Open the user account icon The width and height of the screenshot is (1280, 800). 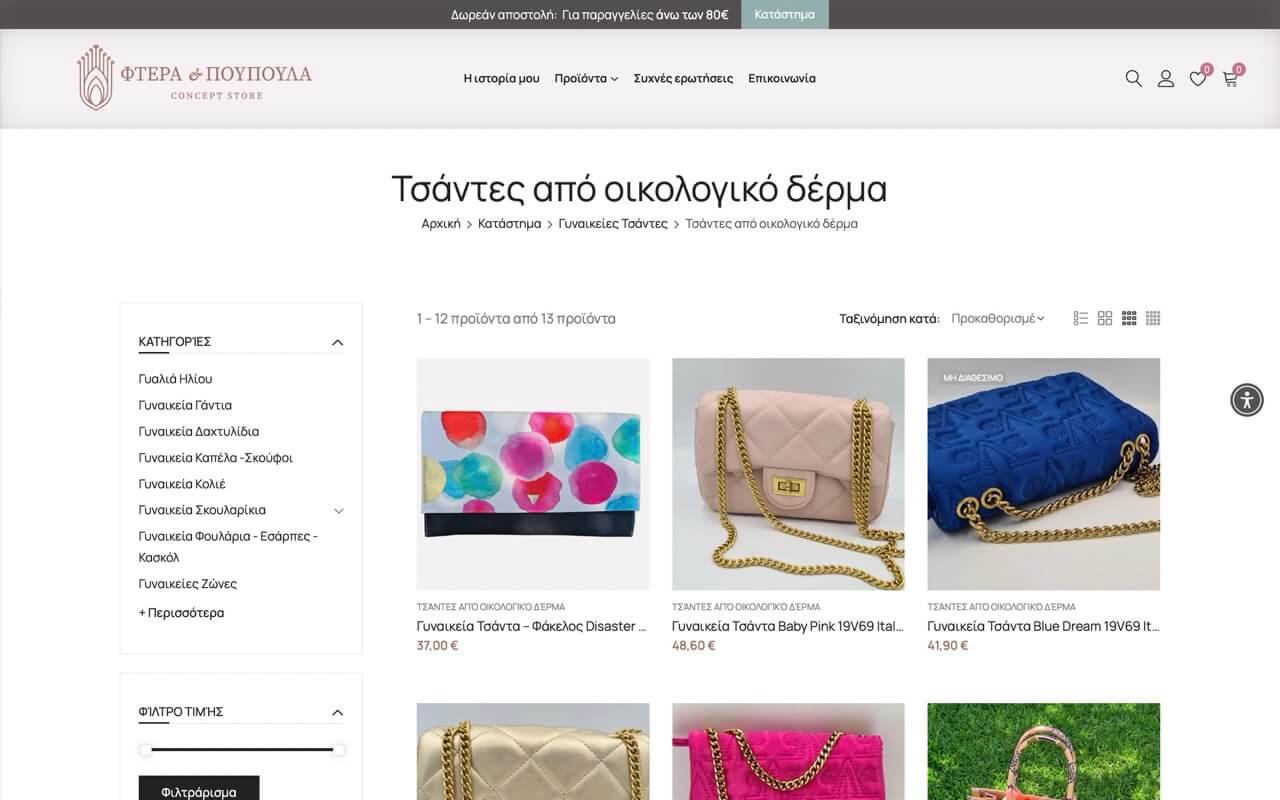click(x=1165, y=78)
